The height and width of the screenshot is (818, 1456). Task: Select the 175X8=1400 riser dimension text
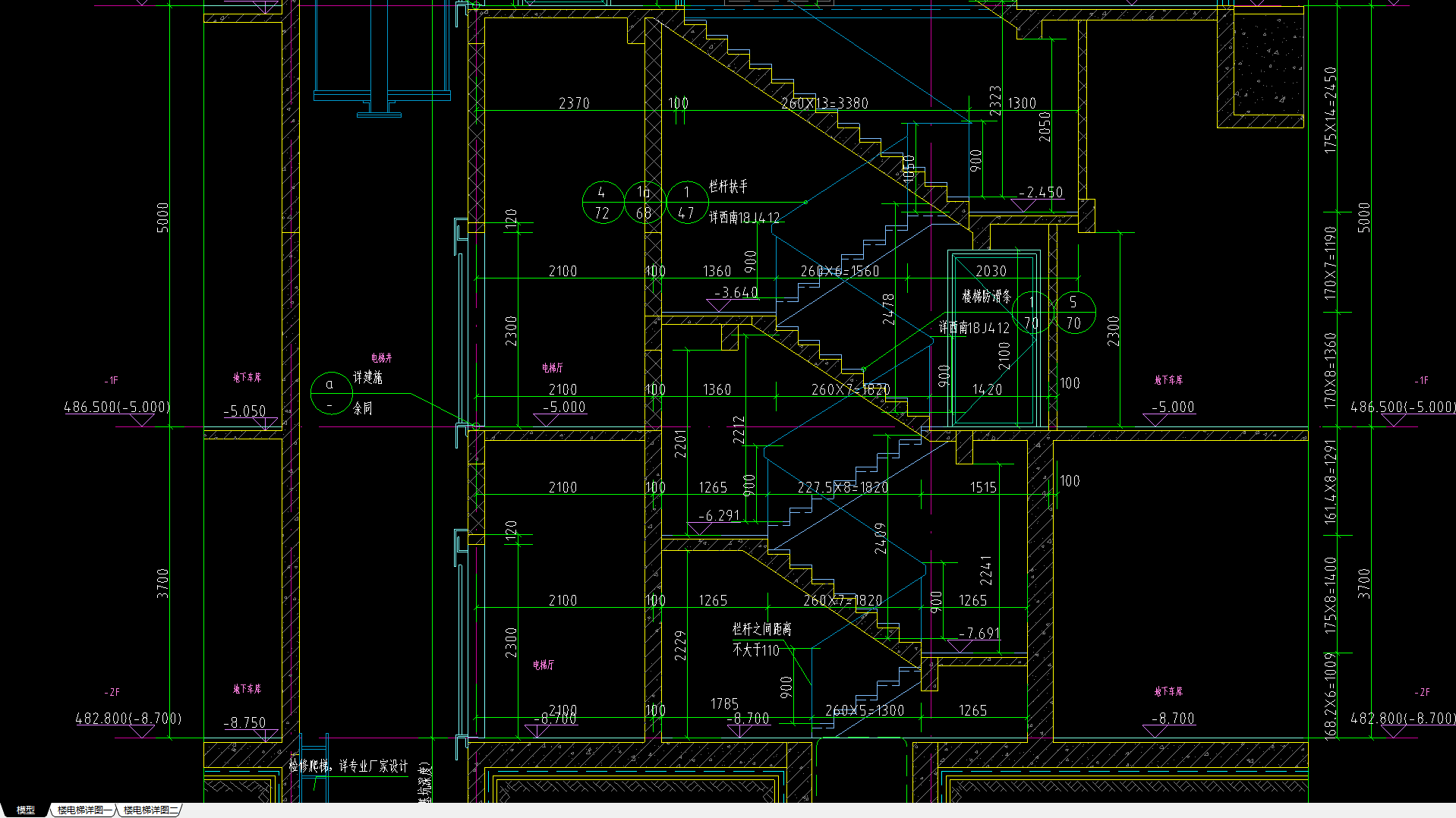click(x=1331, y=596)
